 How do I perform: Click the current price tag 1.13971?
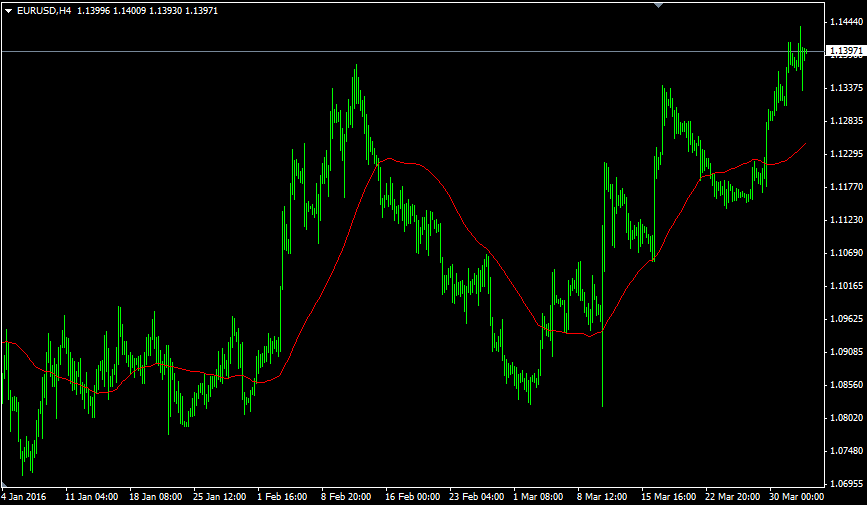tap(846, 51)
